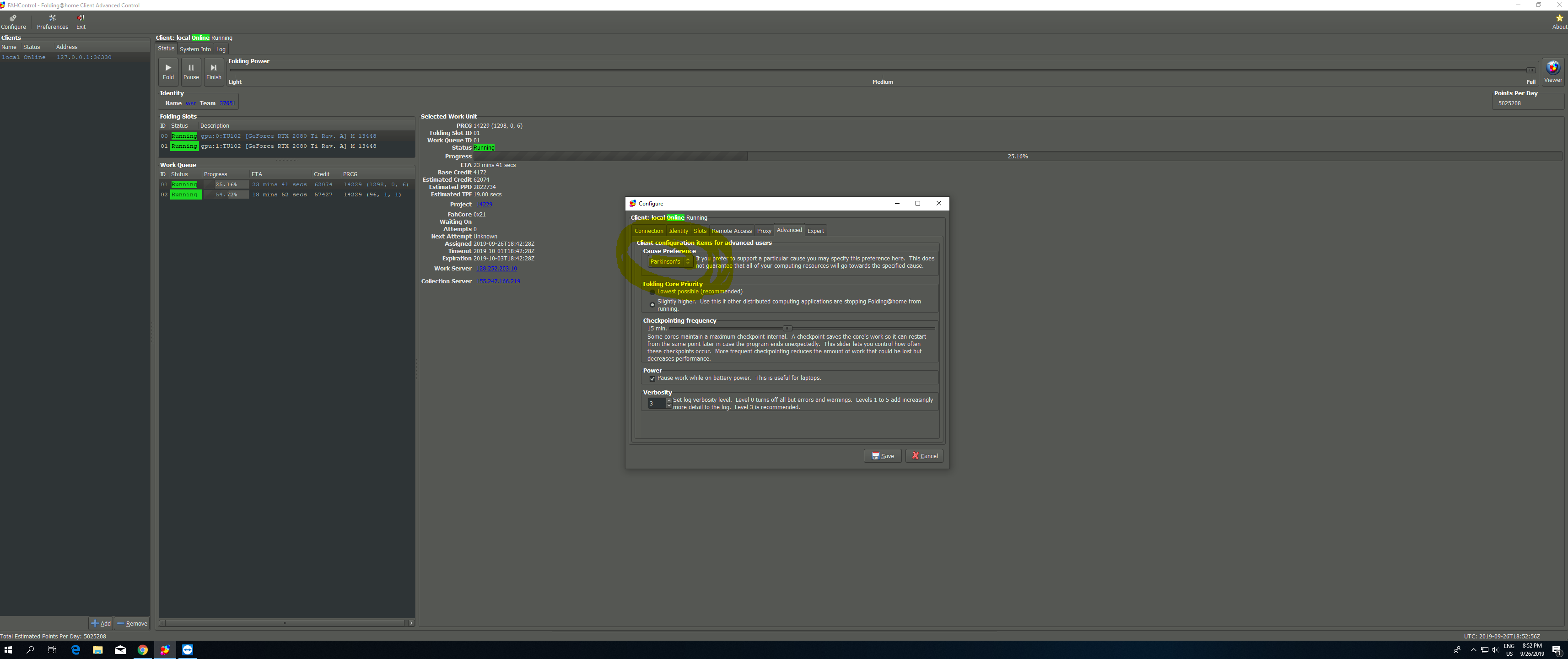1568x659 pixels.
Task: Switch to the Expert tab
Action: (x=816, y=231)
